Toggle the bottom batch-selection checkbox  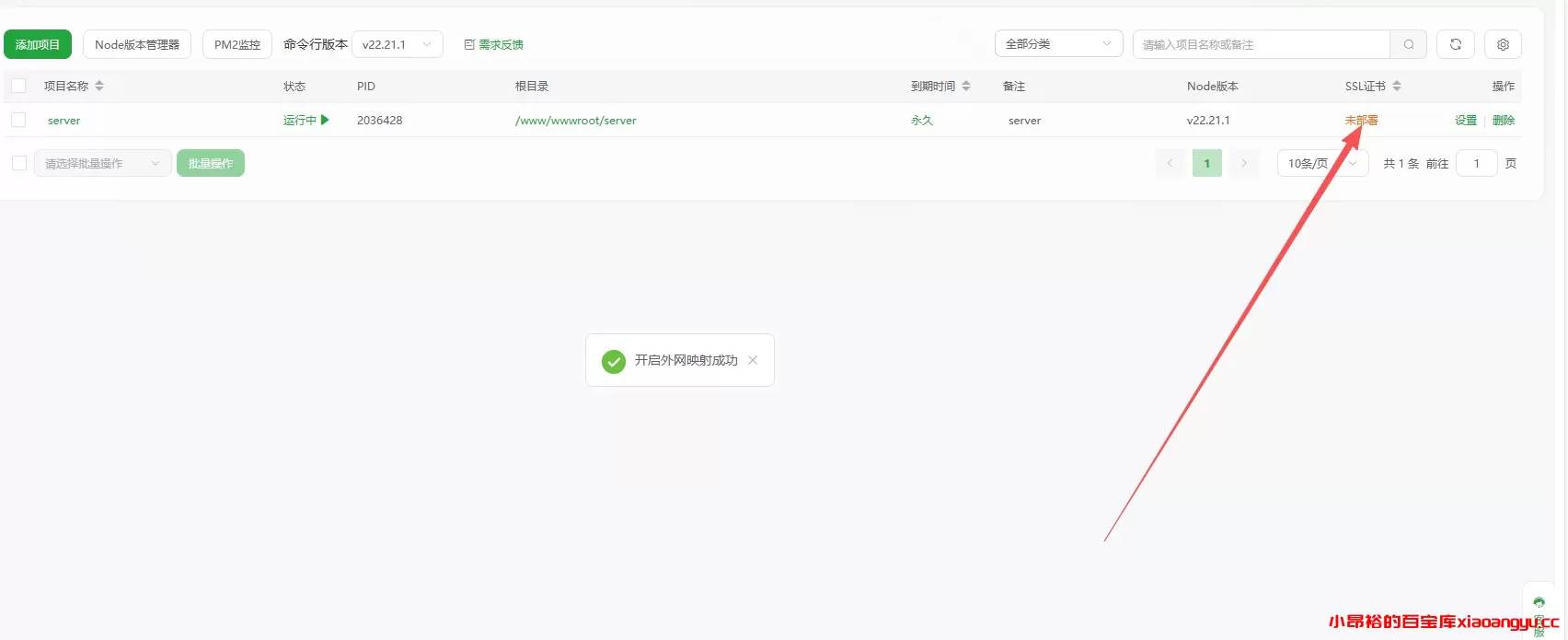(18, 163)
